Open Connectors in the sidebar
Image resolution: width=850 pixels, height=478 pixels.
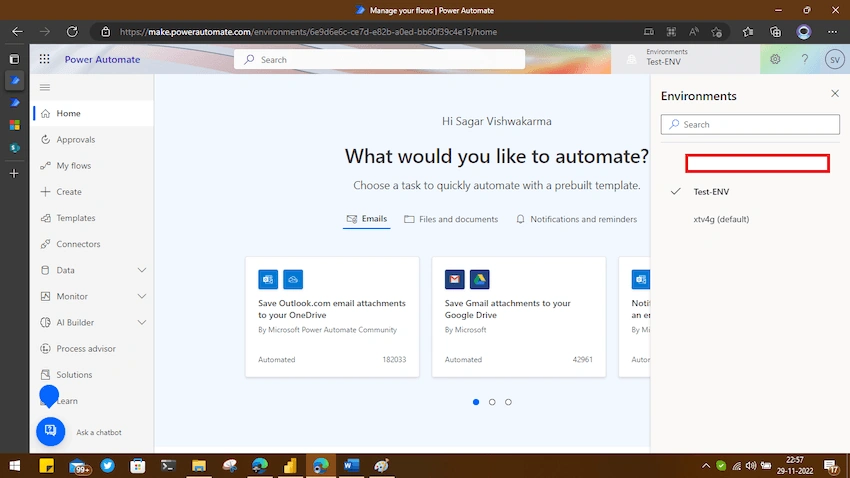click(x=93, y=244)
